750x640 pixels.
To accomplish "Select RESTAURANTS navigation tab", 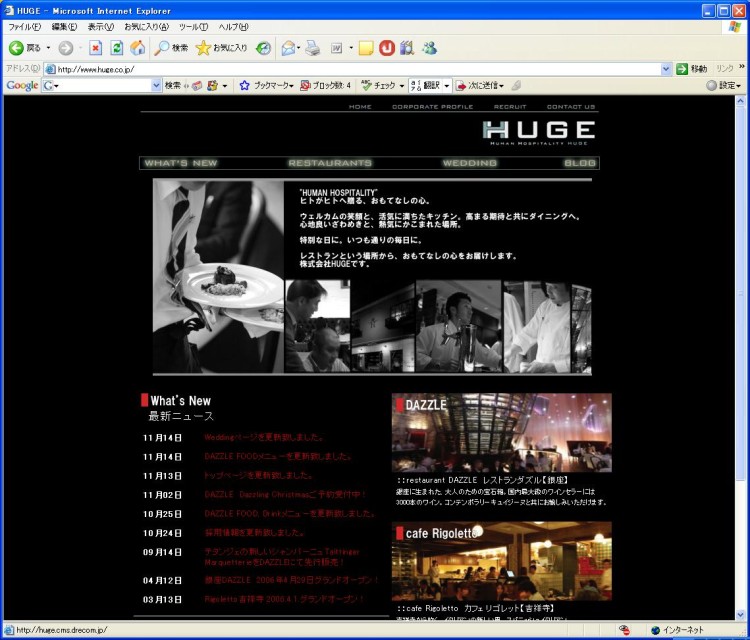I will point(330,163).
